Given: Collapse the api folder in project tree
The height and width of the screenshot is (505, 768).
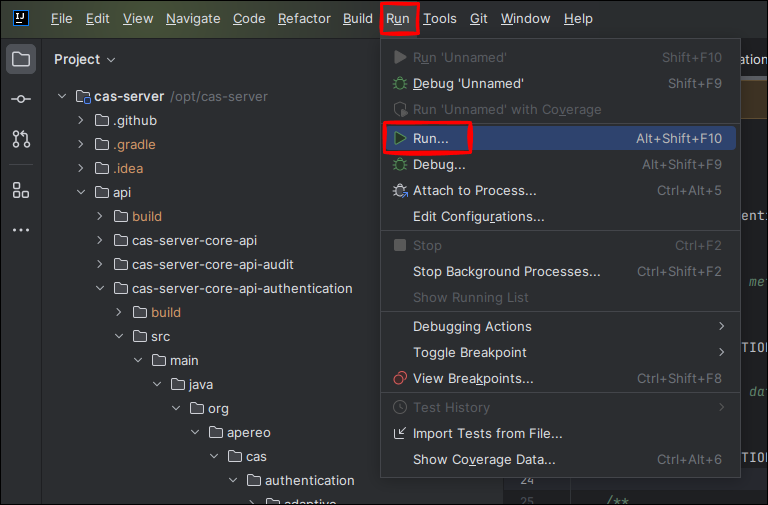Looking at the screenshot, I should [x=81, y=193].
